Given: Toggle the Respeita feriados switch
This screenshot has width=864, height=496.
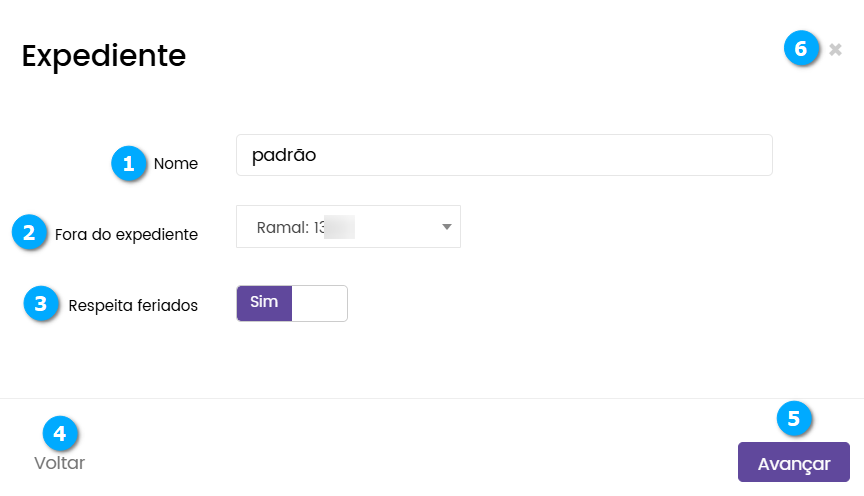Looking at the screenshot, I should coord(292,303).
